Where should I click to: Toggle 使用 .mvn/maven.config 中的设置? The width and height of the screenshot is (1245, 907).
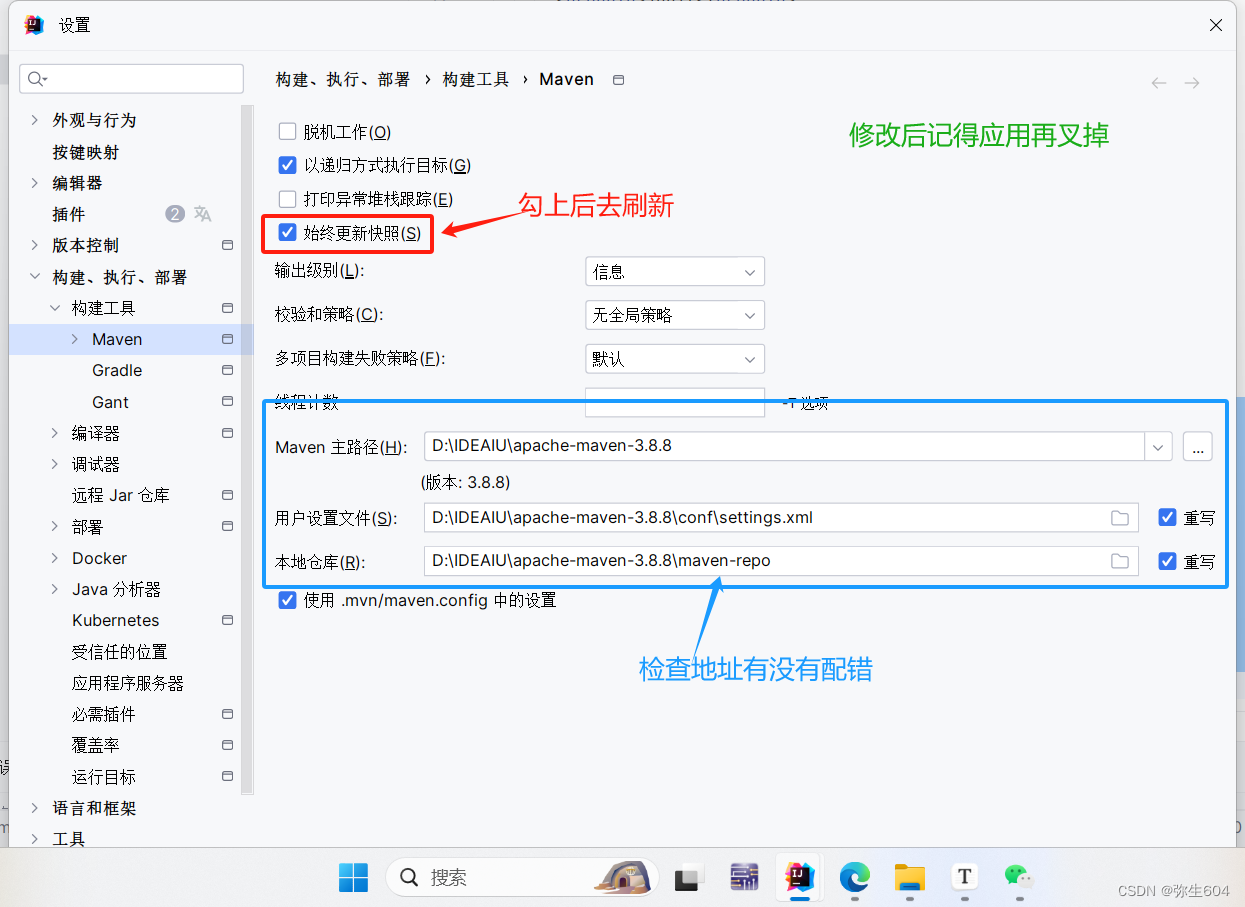pos(288,600)
